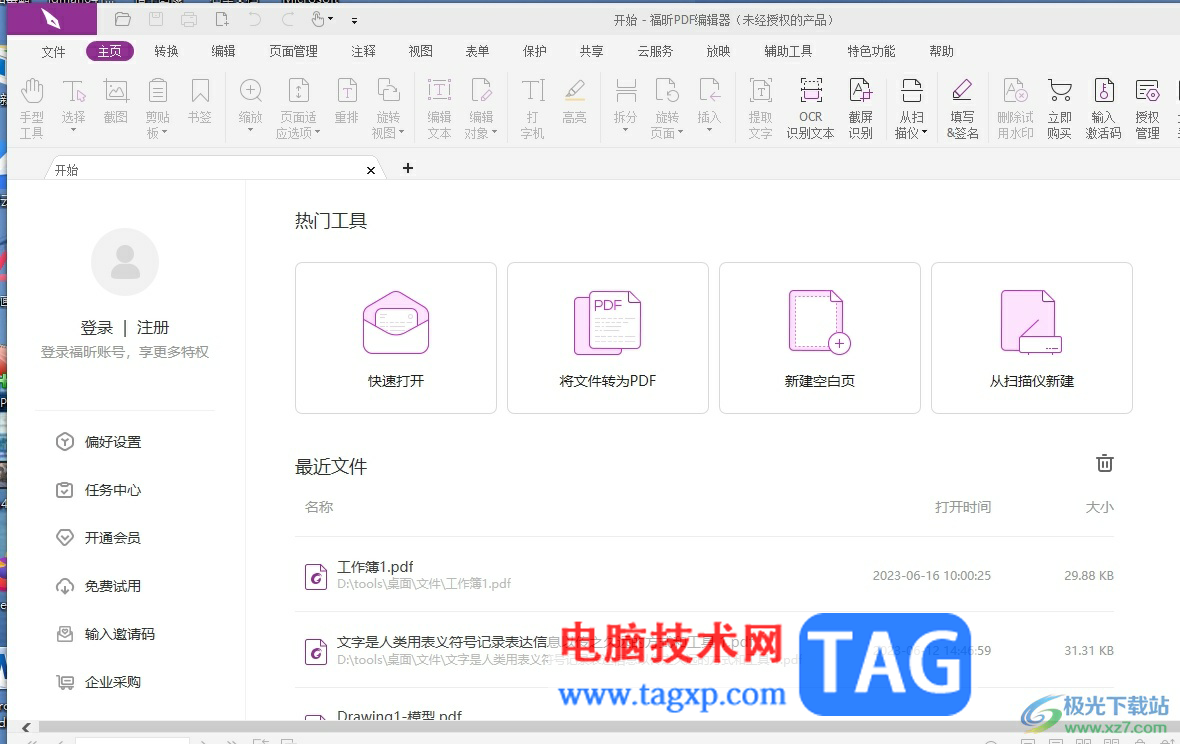
Task: Open recent file 工作簿1.pdf
Action: pos(704,575)
